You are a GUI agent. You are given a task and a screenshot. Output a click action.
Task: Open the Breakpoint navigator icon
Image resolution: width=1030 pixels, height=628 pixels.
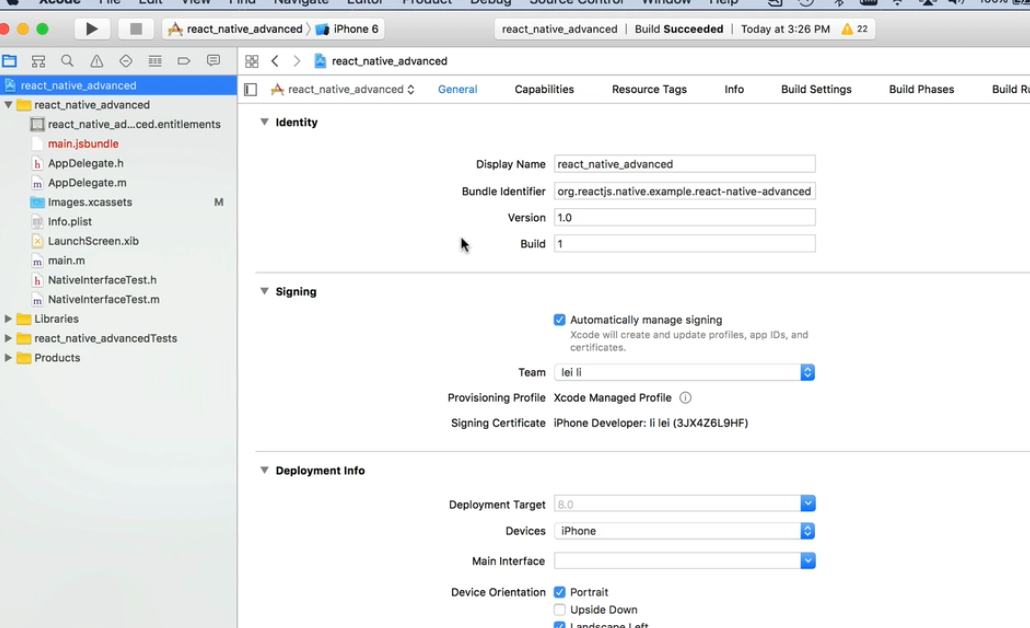184,61
